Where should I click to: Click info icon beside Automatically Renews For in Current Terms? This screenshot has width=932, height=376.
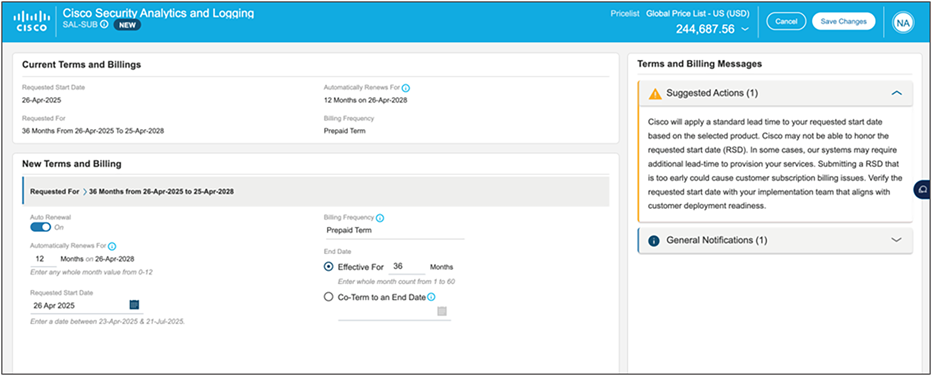(x=406, y=88)
